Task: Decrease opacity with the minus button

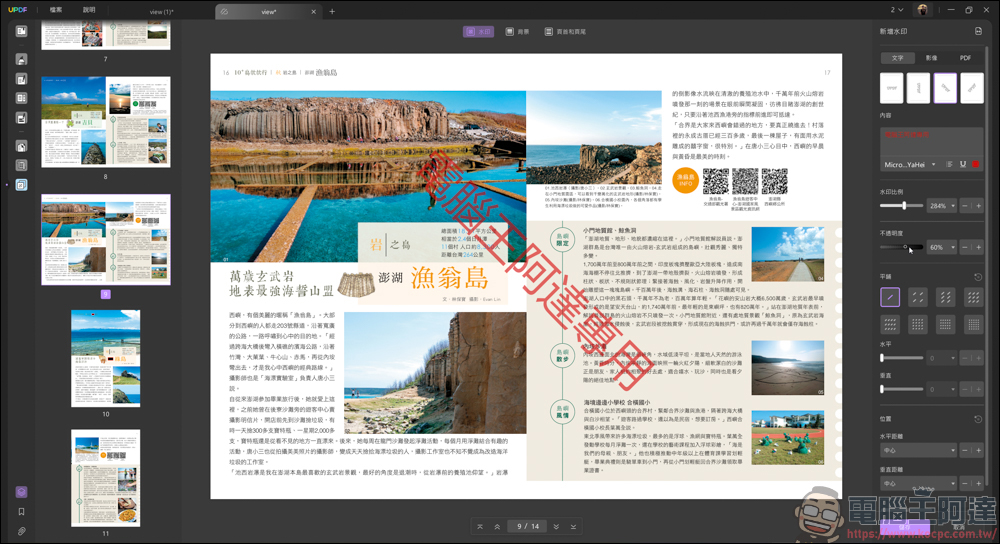Action: click(x=965, y=247)
